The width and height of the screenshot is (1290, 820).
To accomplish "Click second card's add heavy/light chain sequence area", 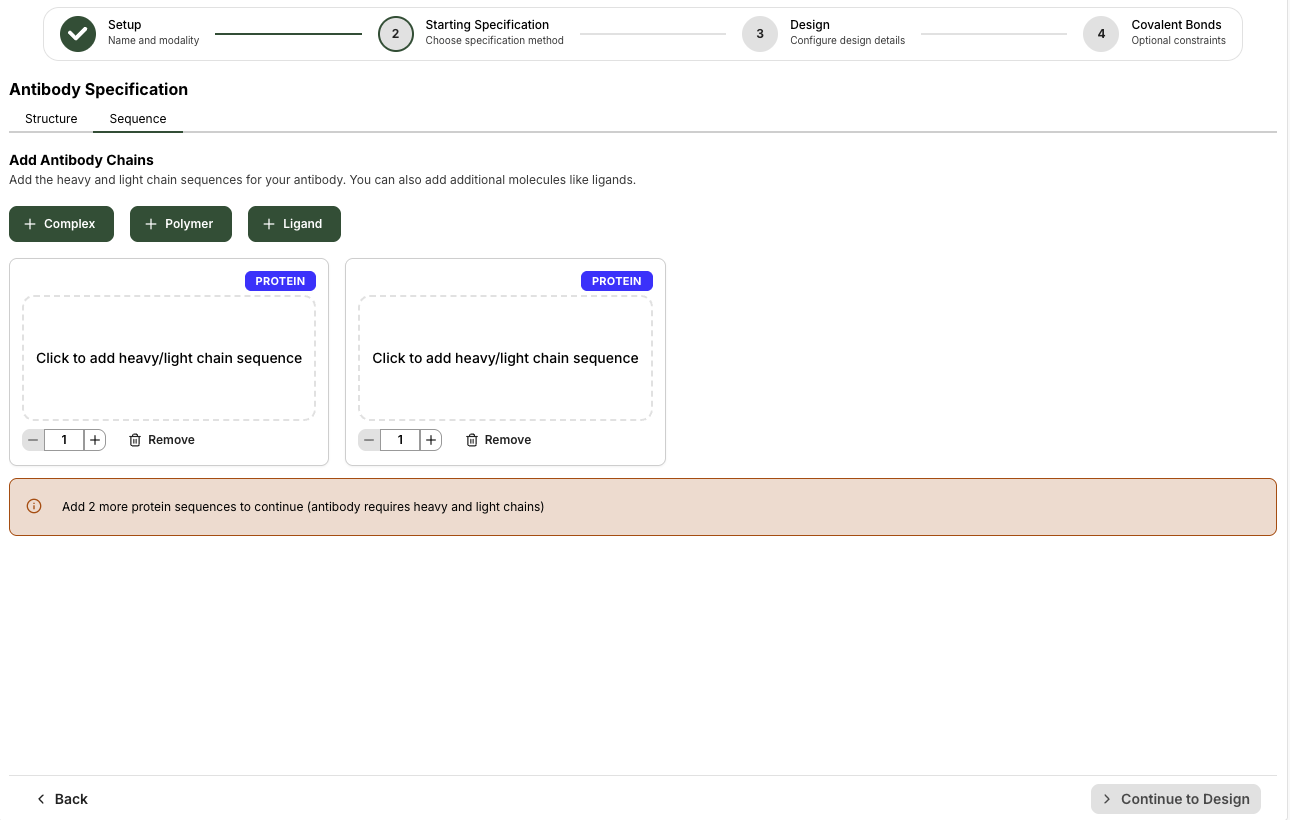I will (x=505, y=358).
